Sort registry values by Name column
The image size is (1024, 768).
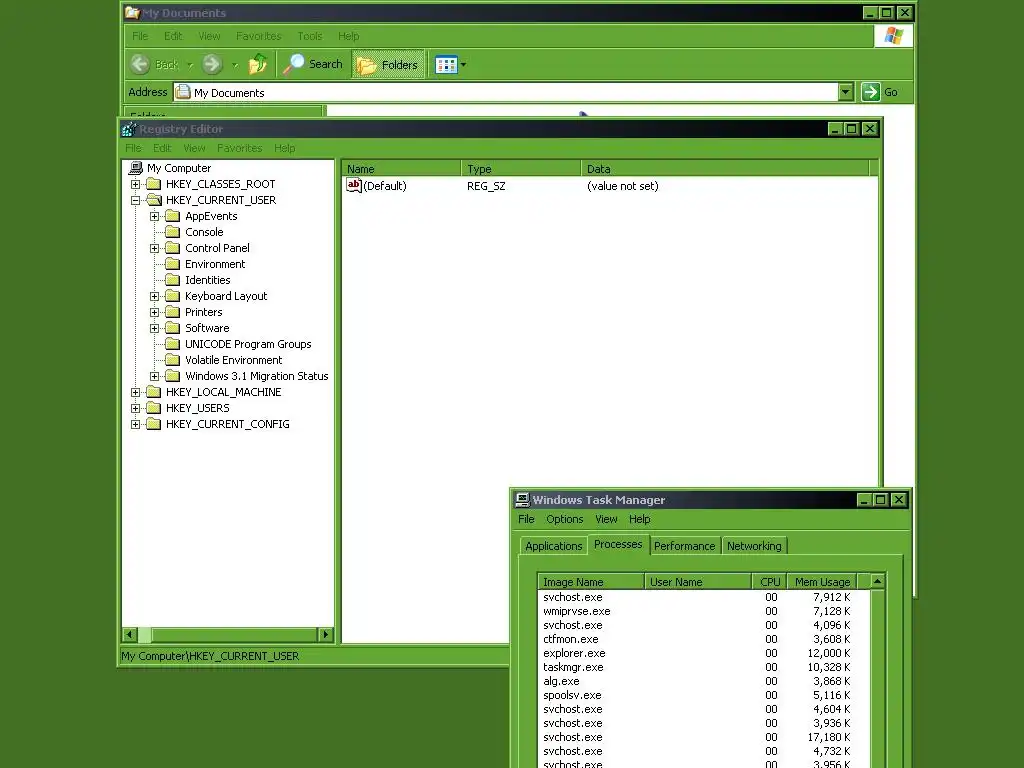click(401, 168)
